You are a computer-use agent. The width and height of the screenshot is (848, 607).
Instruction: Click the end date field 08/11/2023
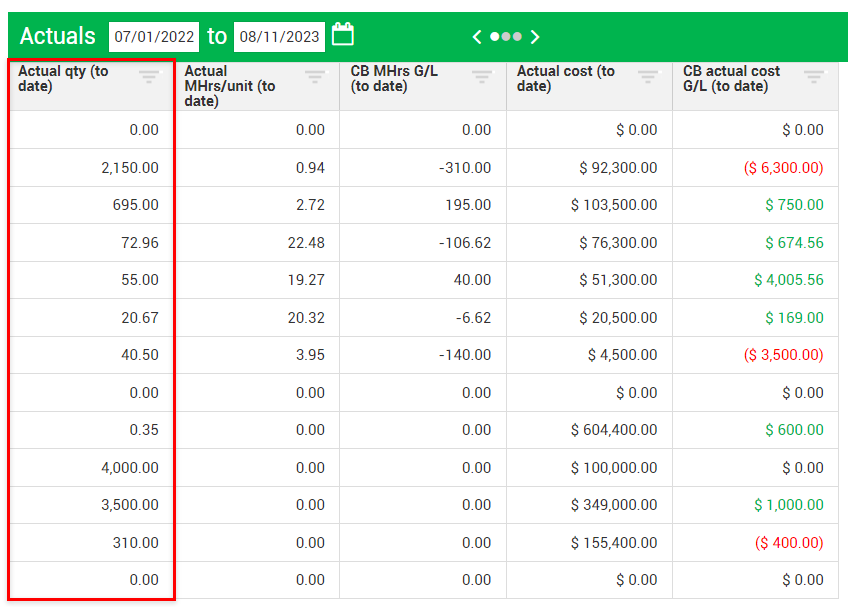(279, 37)
